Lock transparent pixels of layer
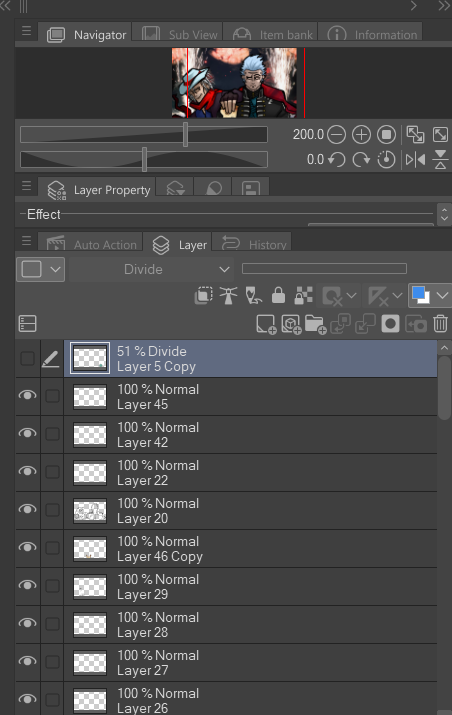This screenshot has height=715, width=452. 303,295
